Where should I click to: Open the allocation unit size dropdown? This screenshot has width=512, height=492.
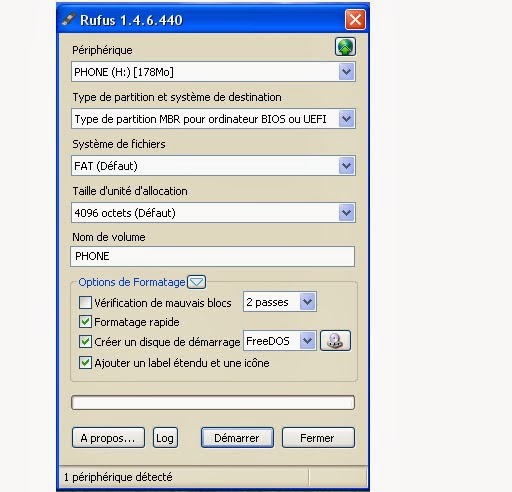click(213, 213)
